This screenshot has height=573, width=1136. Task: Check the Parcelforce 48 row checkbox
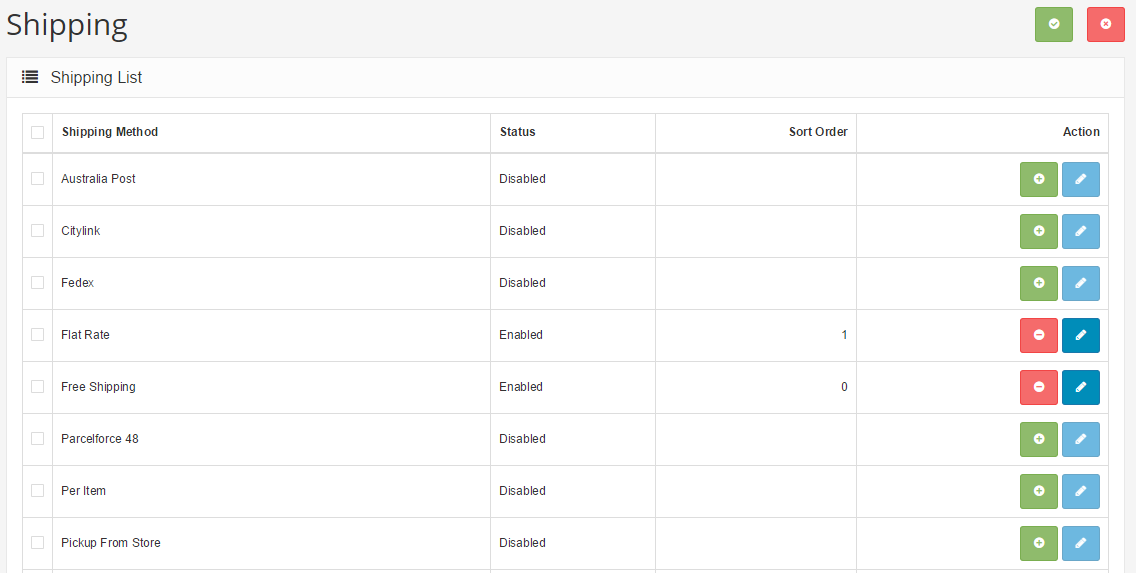(x=38, y=438)
